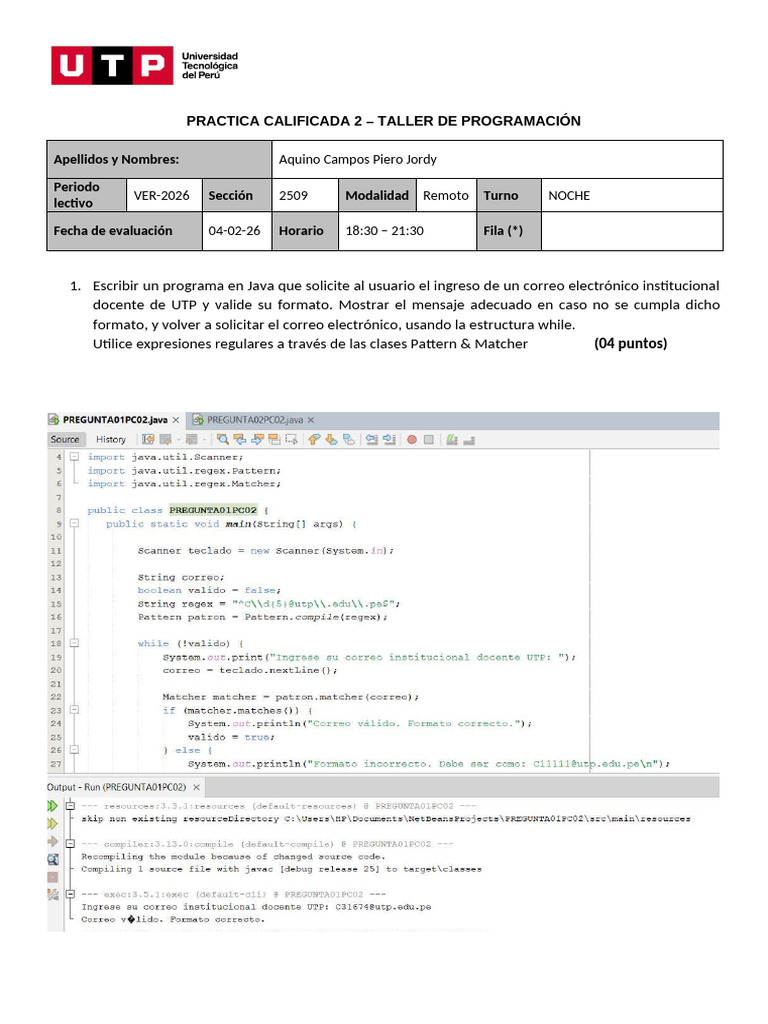Start macro recording red circle
Viewport: 768px width, 1024px height.
click(412, 440)
